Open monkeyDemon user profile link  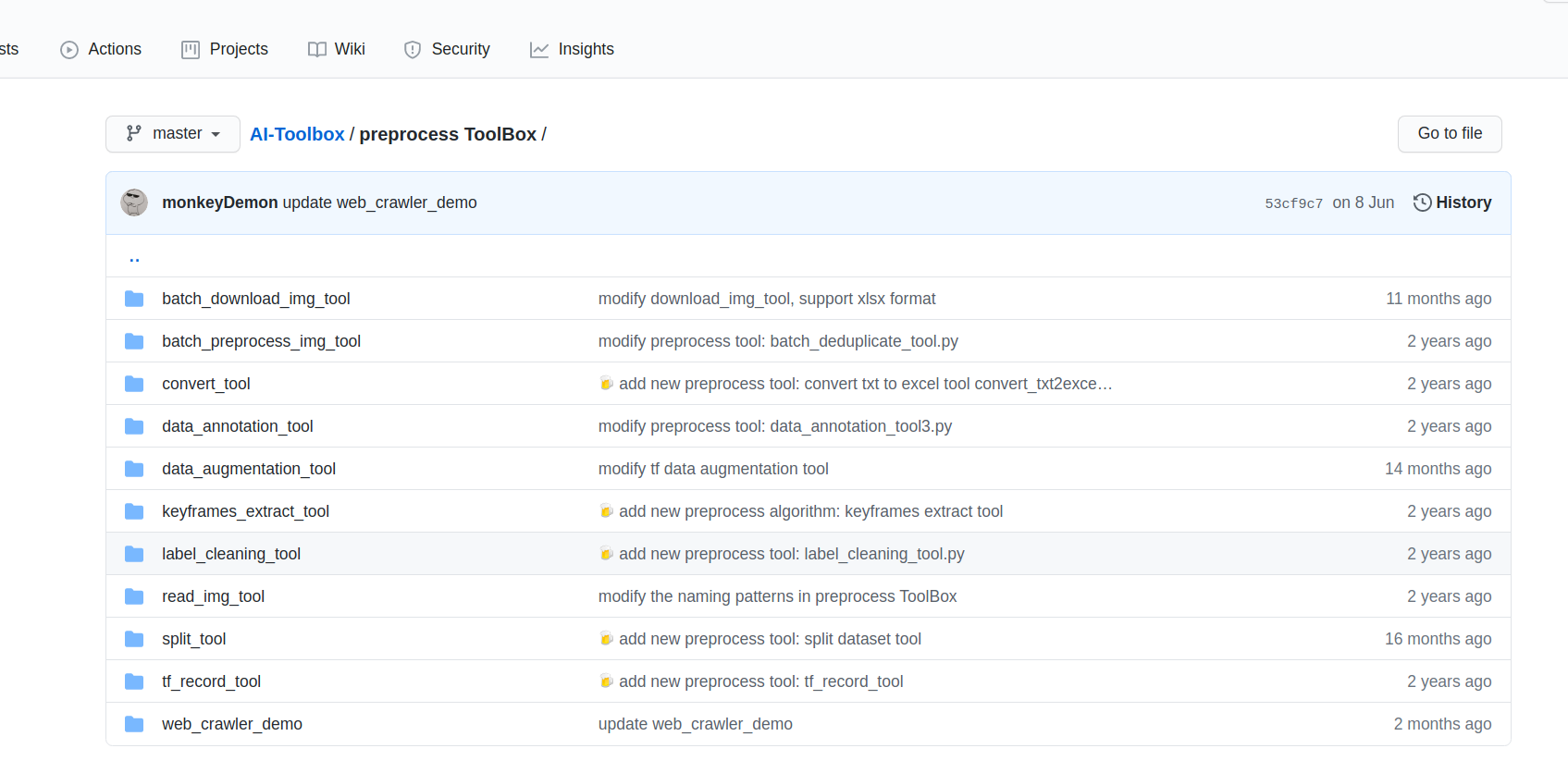pos(219,202)
